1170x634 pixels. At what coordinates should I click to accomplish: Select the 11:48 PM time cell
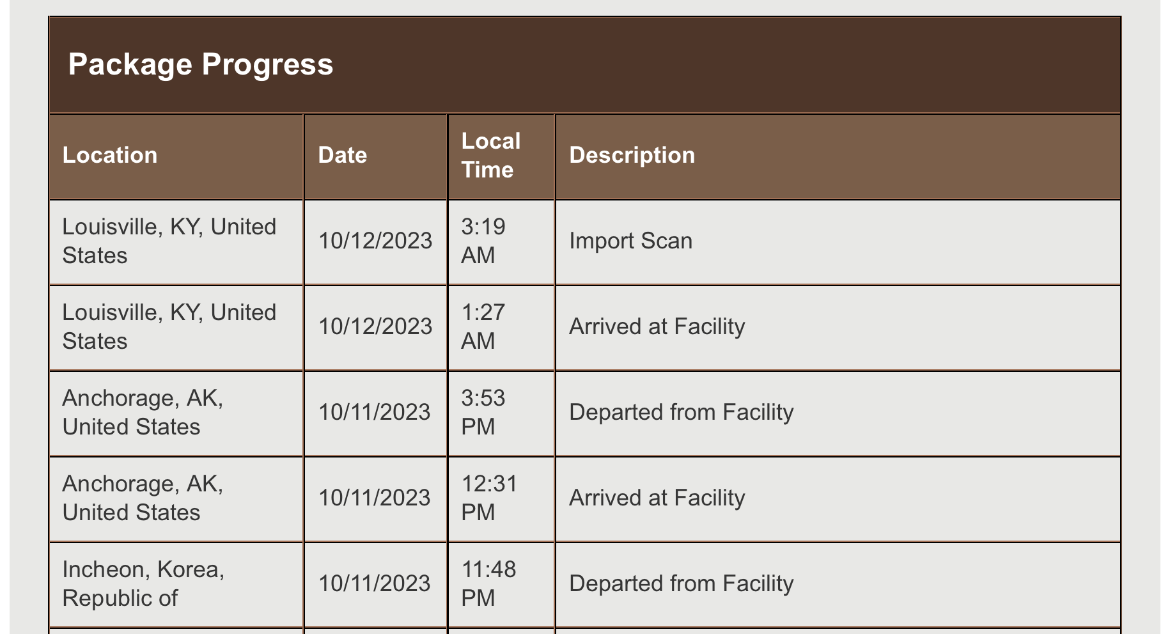click(x=501, y=585)
